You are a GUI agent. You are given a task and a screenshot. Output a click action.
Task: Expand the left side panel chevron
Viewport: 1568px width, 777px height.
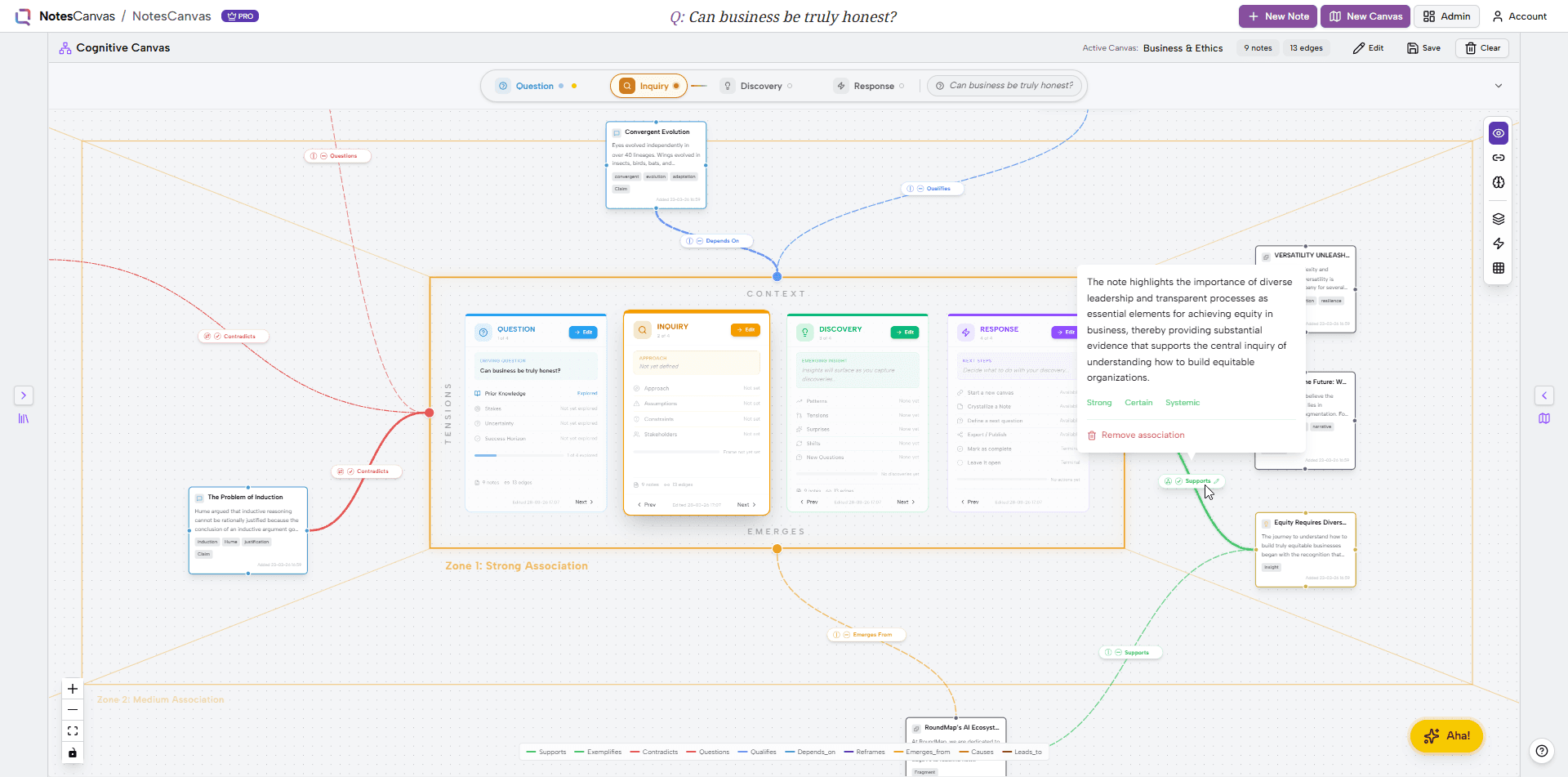23,395
